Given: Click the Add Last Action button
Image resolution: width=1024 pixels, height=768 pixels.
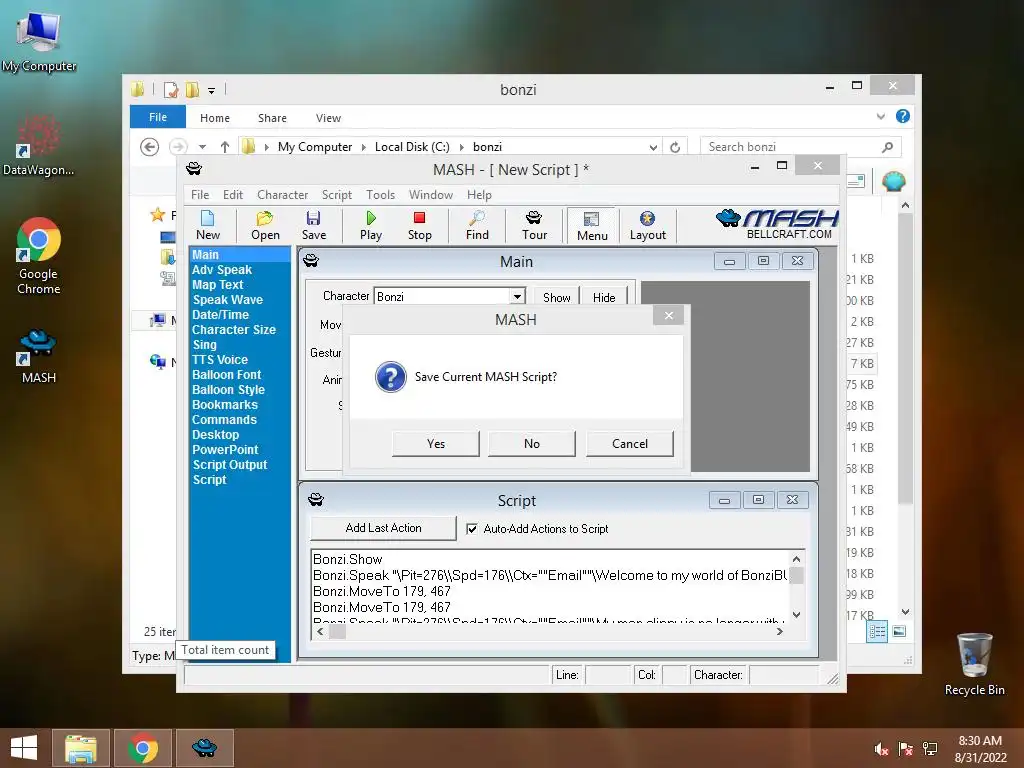Looking at the screenshot, I should [x=383, y=528].
